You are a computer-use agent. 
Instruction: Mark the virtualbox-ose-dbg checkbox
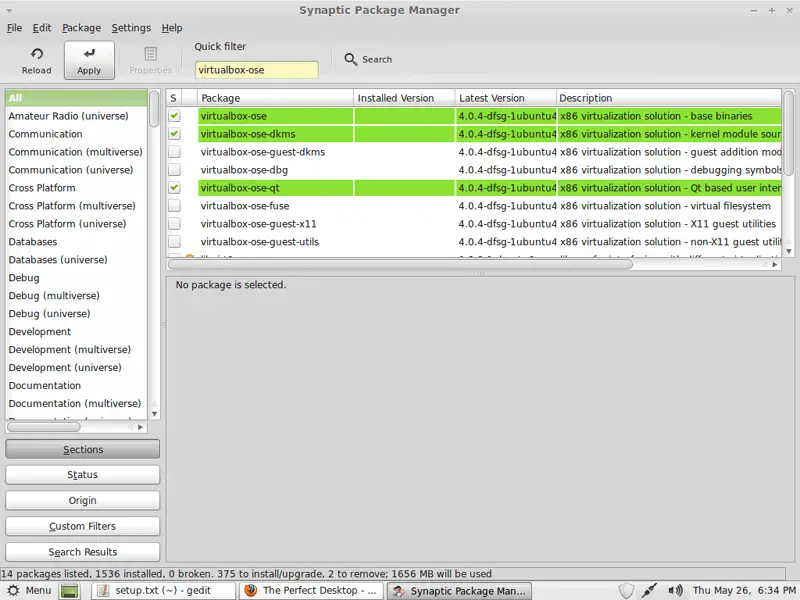click(174, 169)
